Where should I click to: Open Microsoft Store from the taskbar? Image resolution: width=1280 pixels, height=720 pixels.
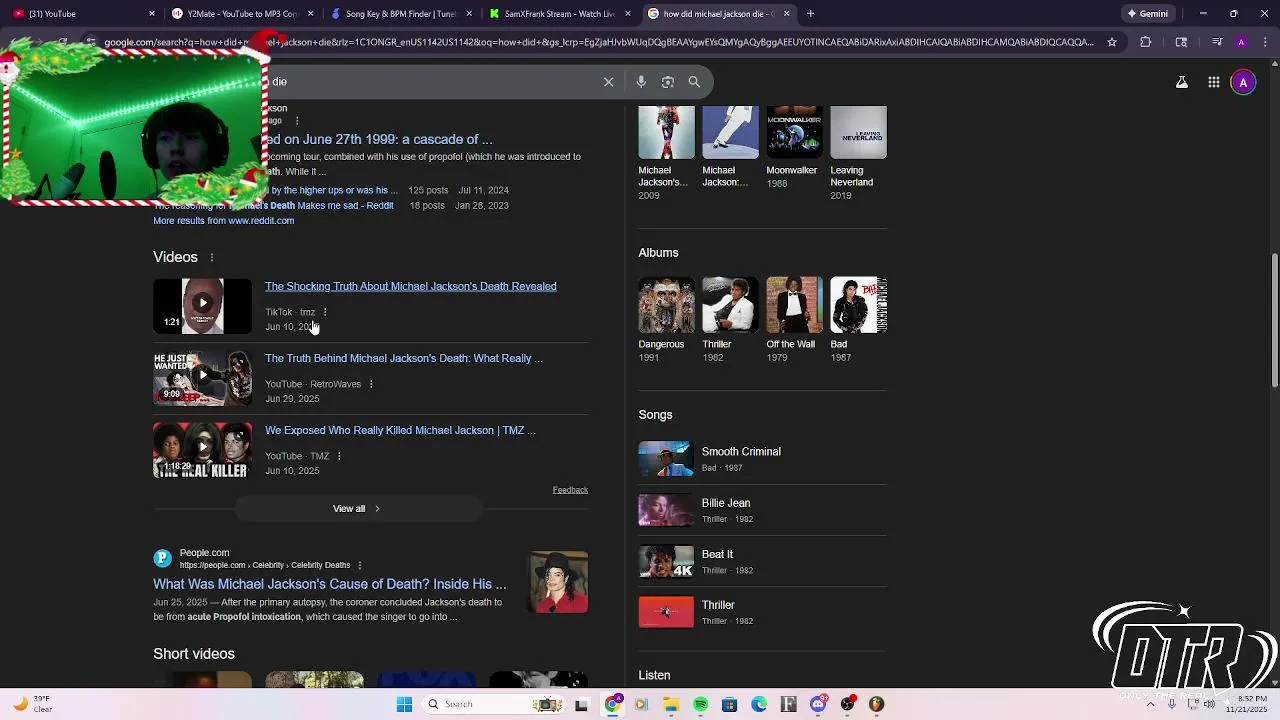729,704
